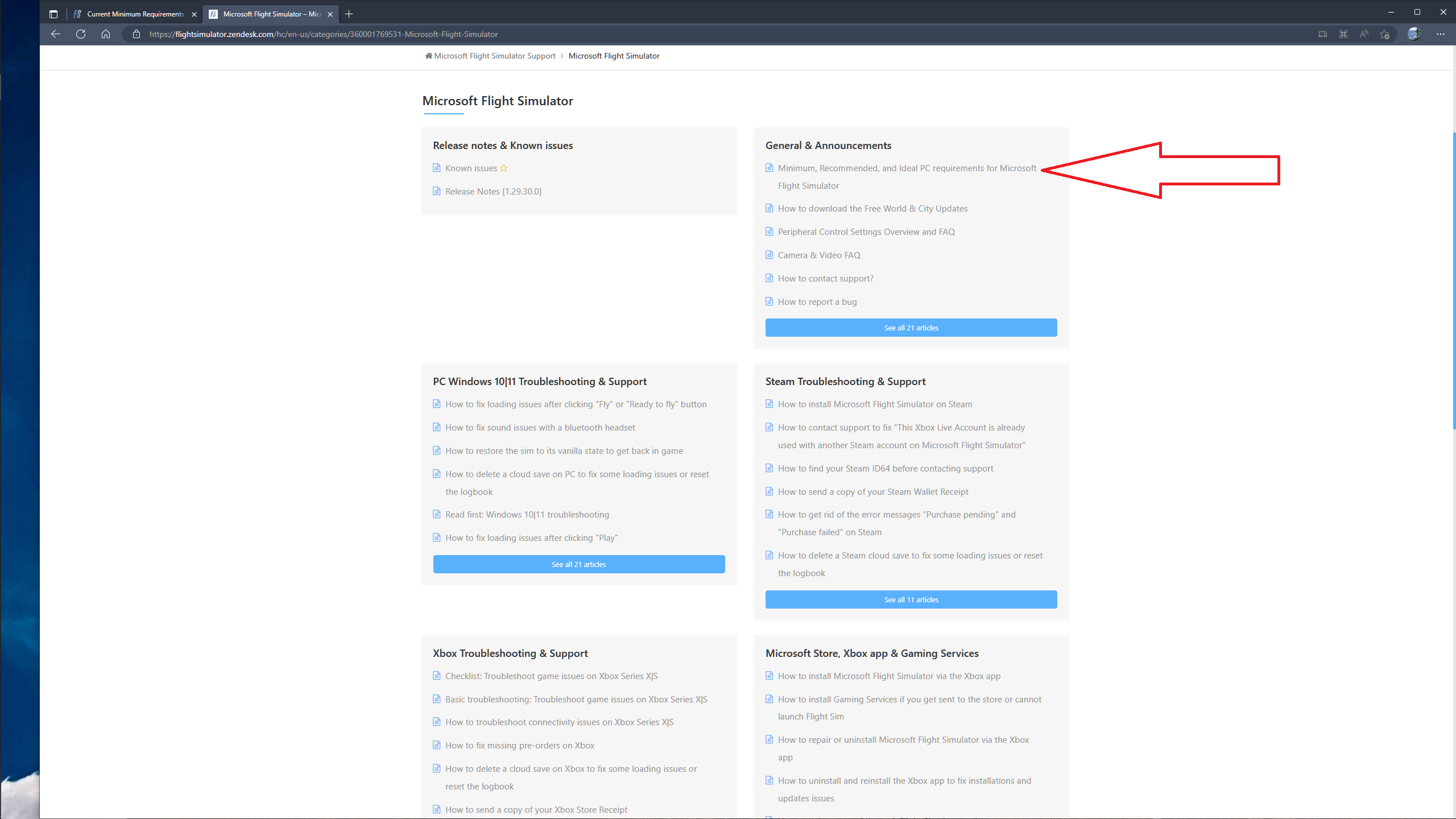
Task: Open Minimum, Recommended, and Ideal PC requirements article
Action: (x=907, y=168)
